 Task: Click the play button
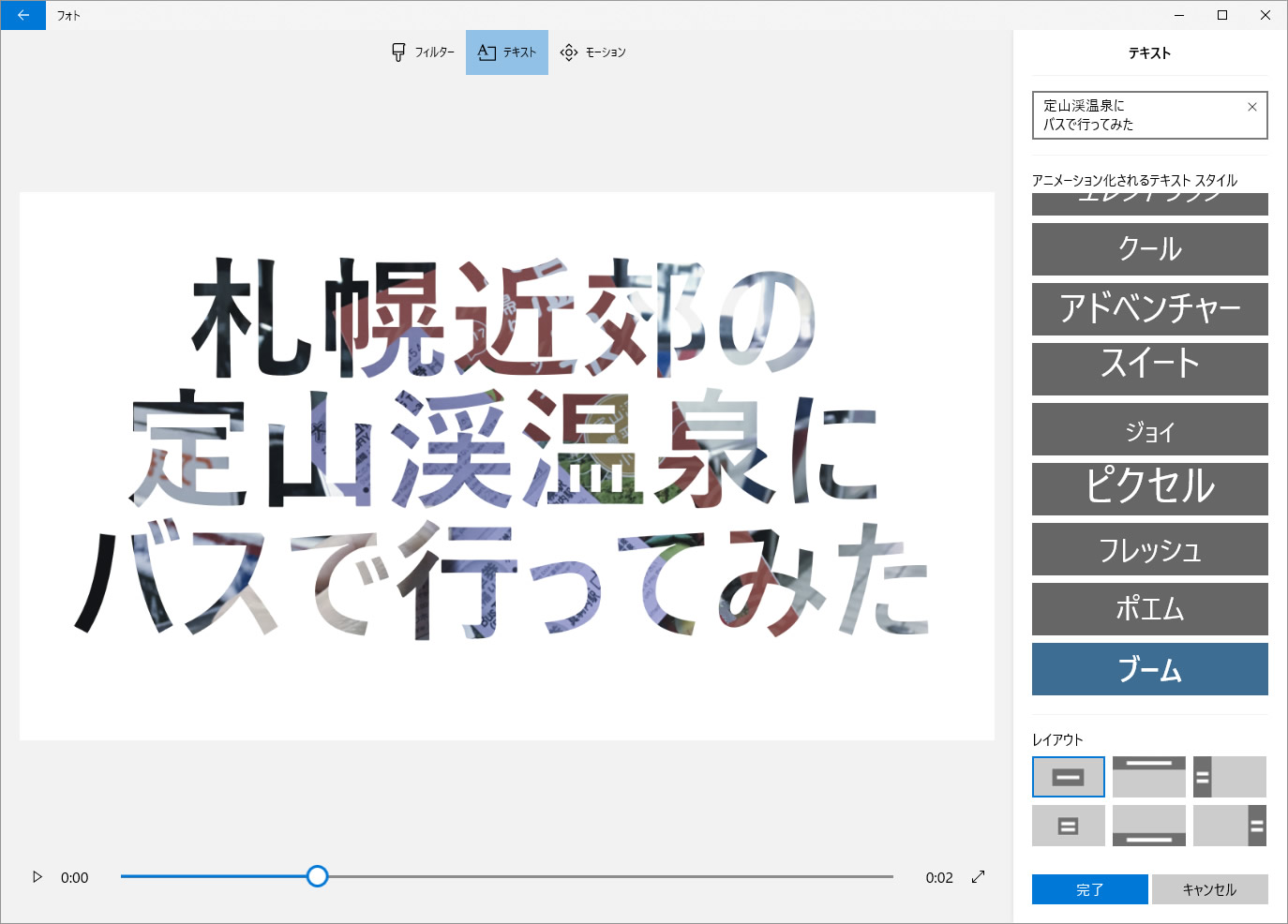pyautogui.click(x=37, y=877)
